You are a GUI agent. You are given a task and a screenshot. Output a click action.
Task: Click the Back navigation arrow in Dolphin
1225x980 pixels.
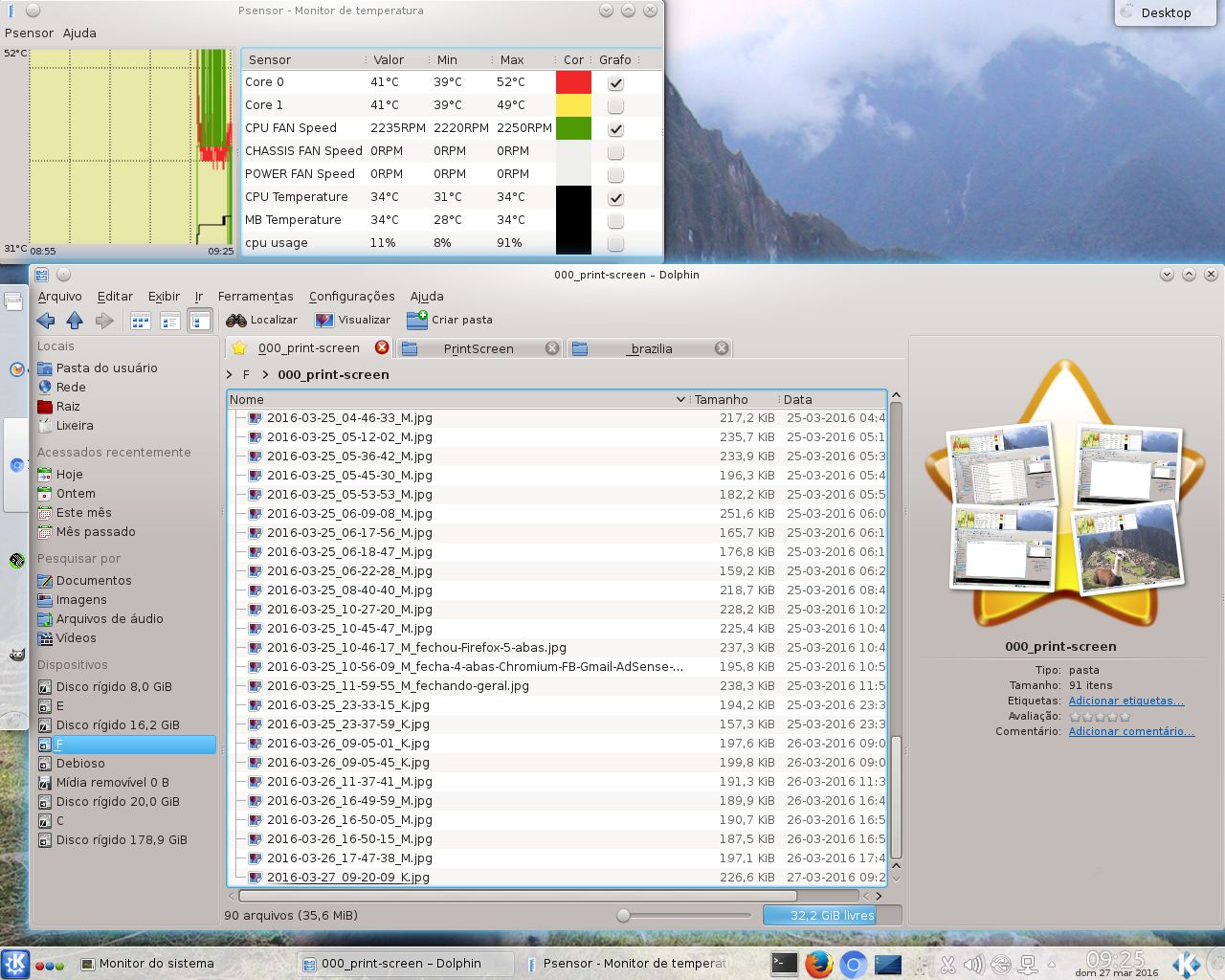point(45,321)
